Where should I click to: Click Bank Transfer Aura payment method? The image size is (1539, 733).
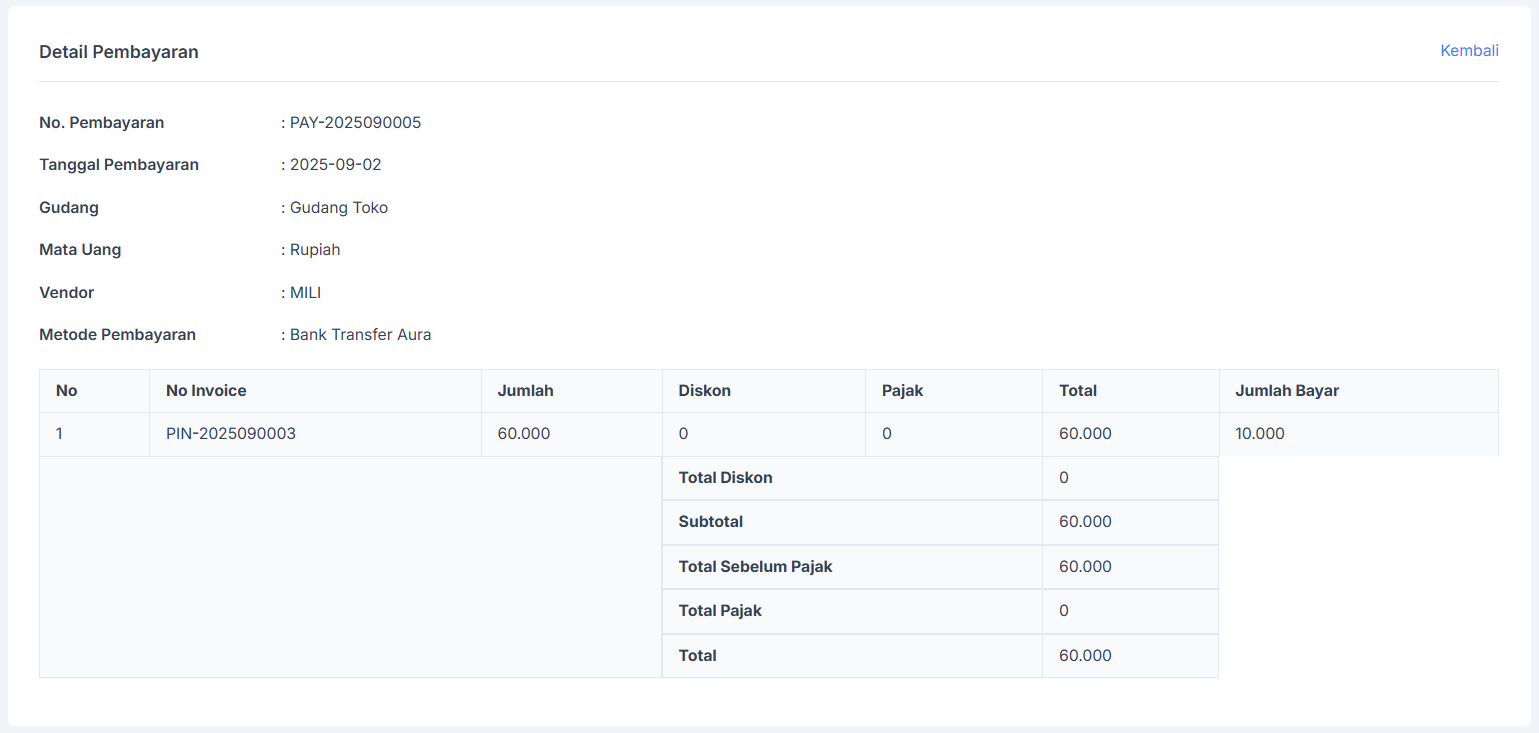(x=360, y=335)
